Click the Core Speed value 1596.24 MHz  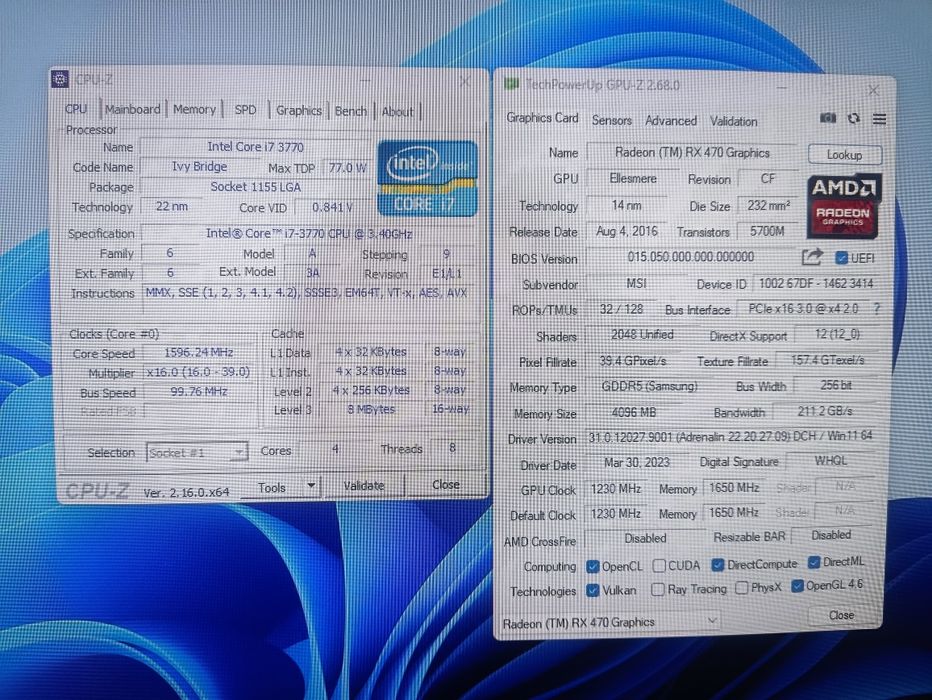coord(198,352)
